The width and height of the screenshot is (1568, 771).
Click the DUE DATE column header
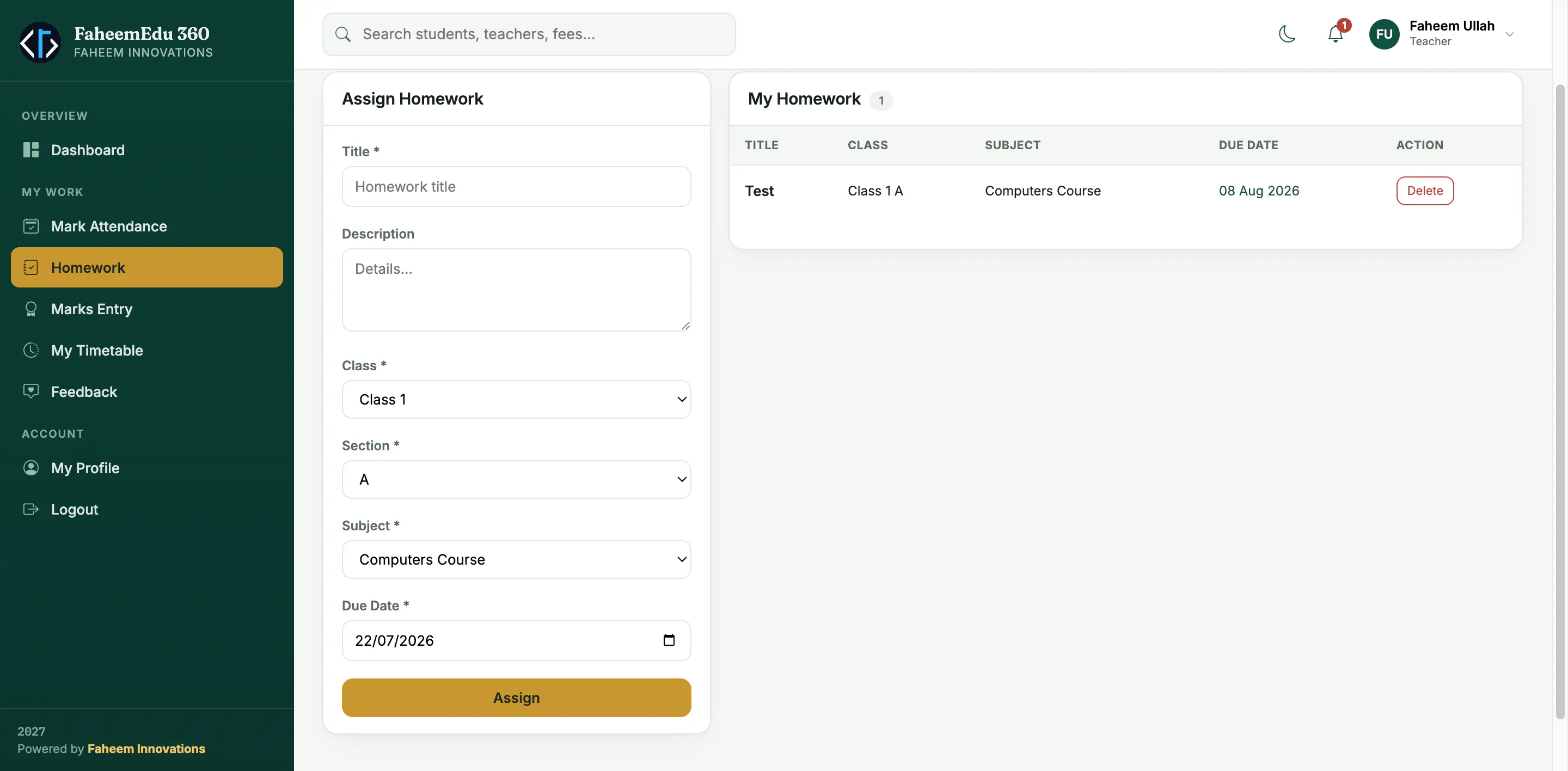pos(1248,145)
